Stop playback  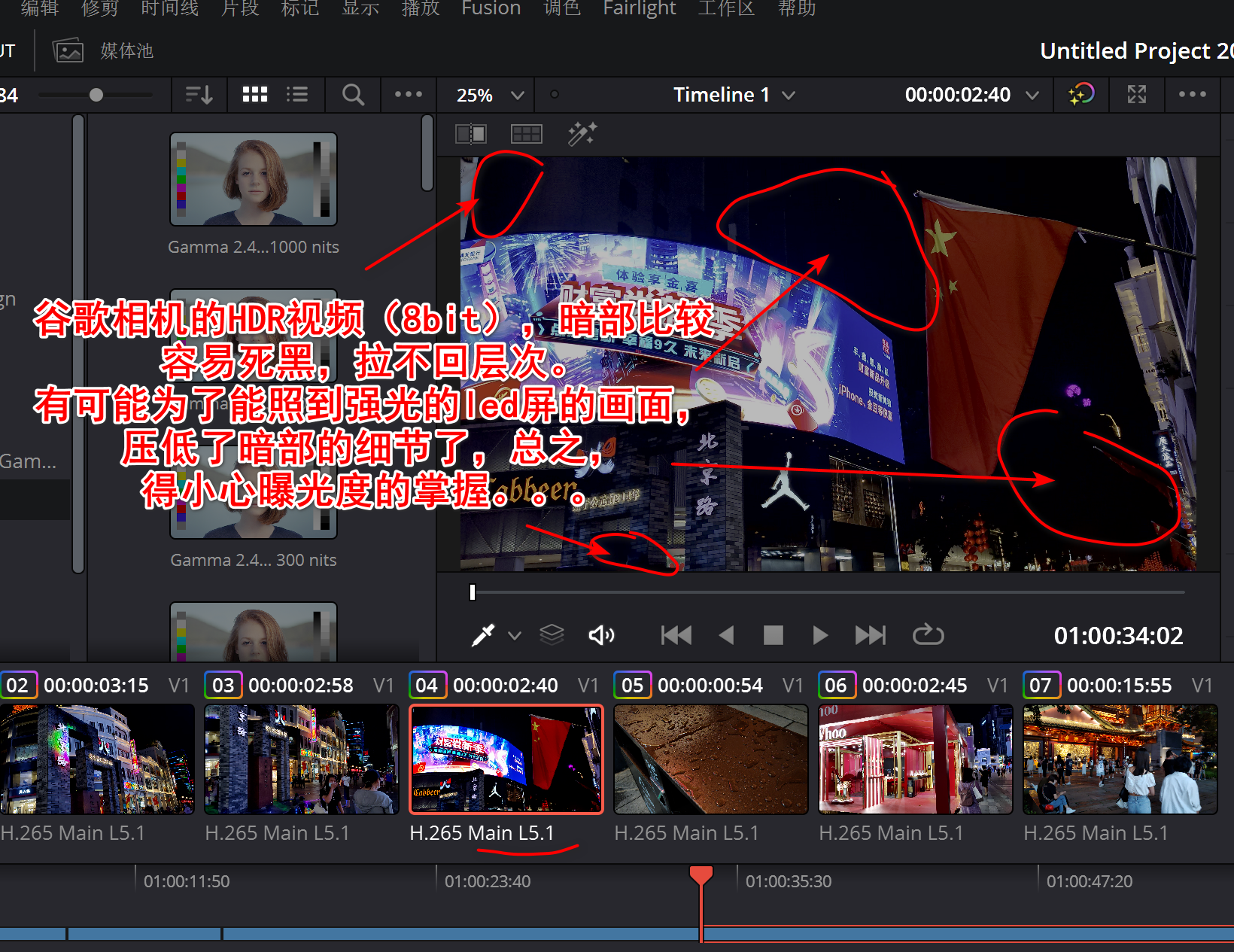(x=774, y=636)
